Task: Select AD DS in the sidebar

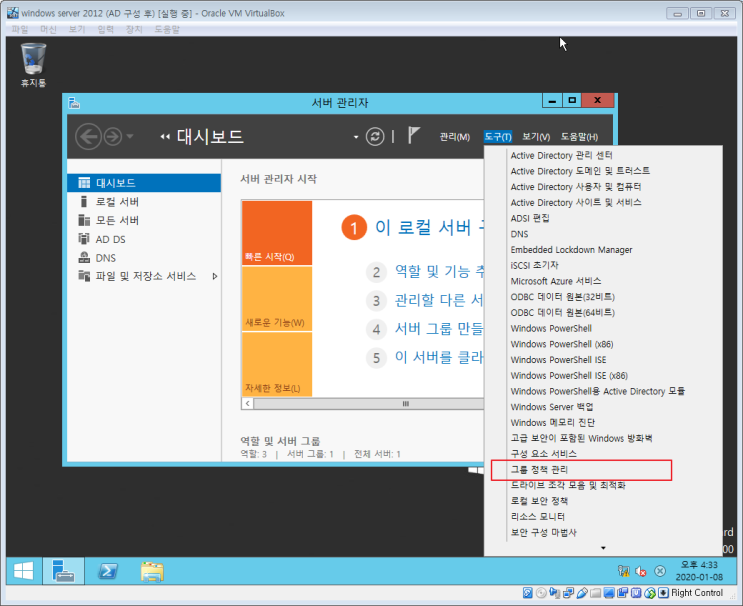Action: pos(144,239)
